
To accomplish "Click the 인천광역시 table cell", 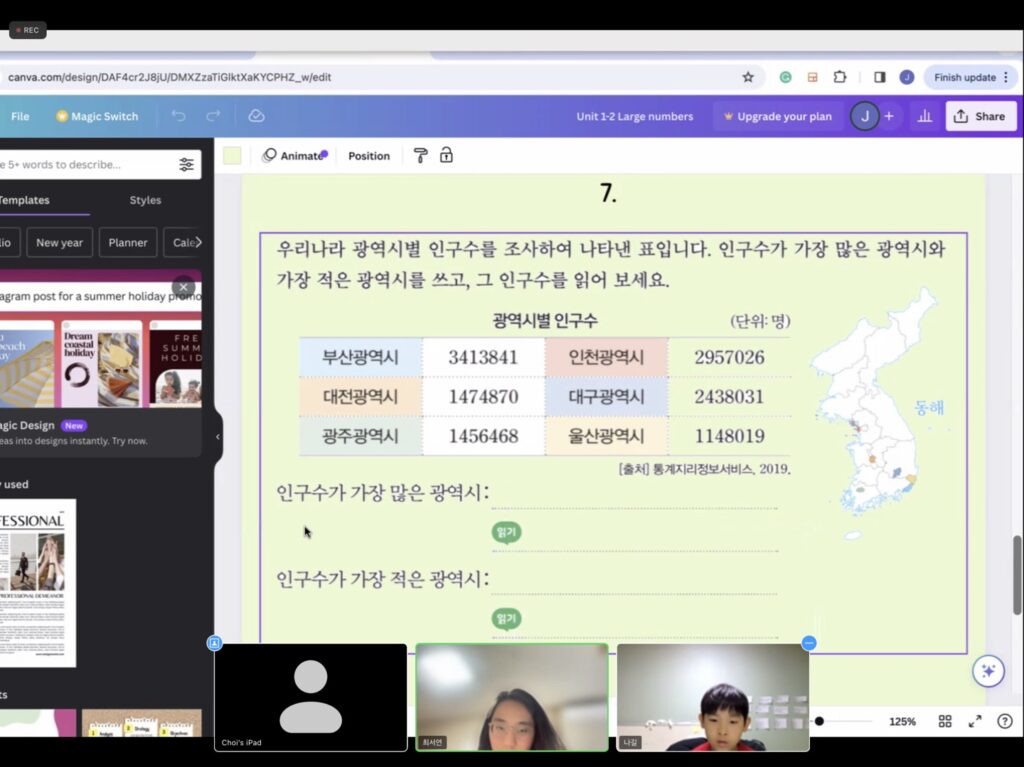I will point(607,357).
